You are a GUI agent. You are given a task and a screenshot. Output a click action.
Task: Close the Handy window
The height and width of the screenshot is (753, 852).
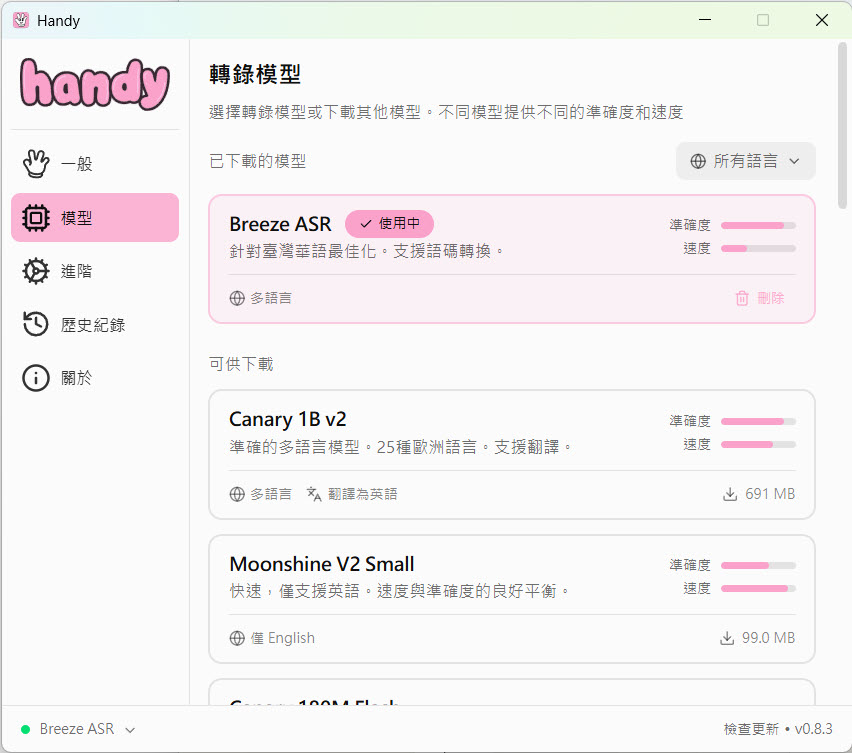click(822, 20)
